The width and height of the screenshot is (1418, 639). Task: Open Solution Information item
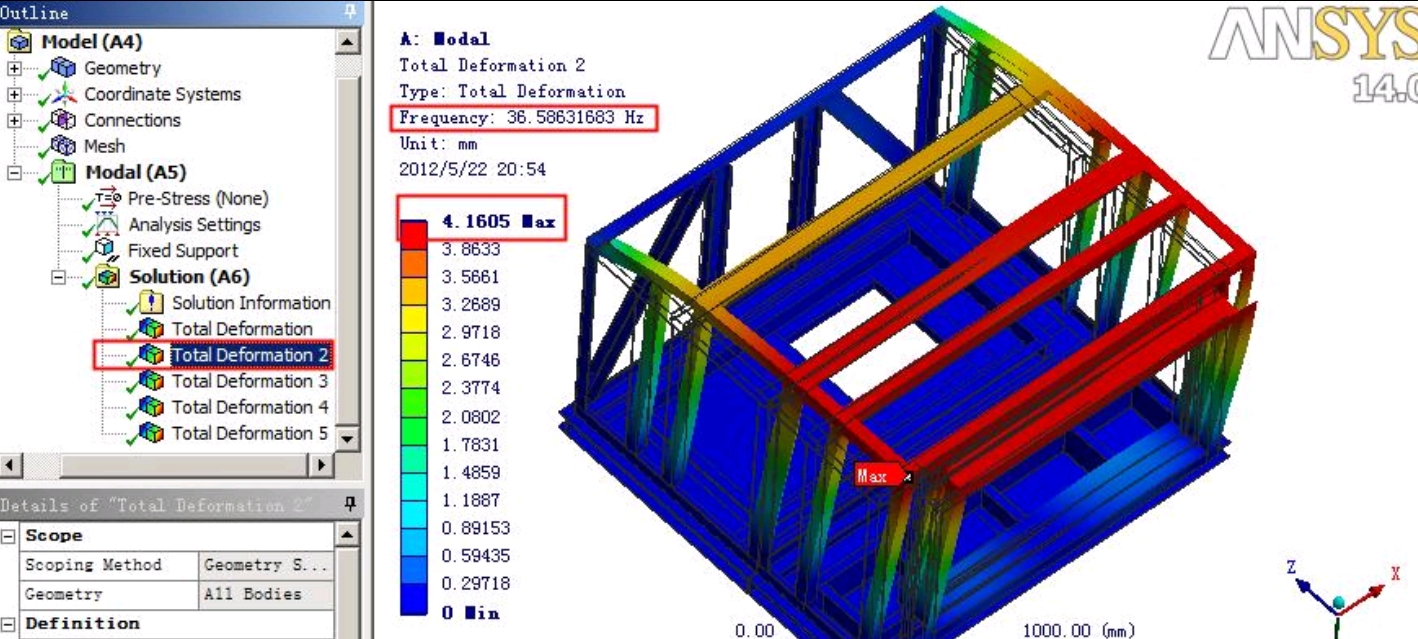pyautogui.click(x=251, y=302)
